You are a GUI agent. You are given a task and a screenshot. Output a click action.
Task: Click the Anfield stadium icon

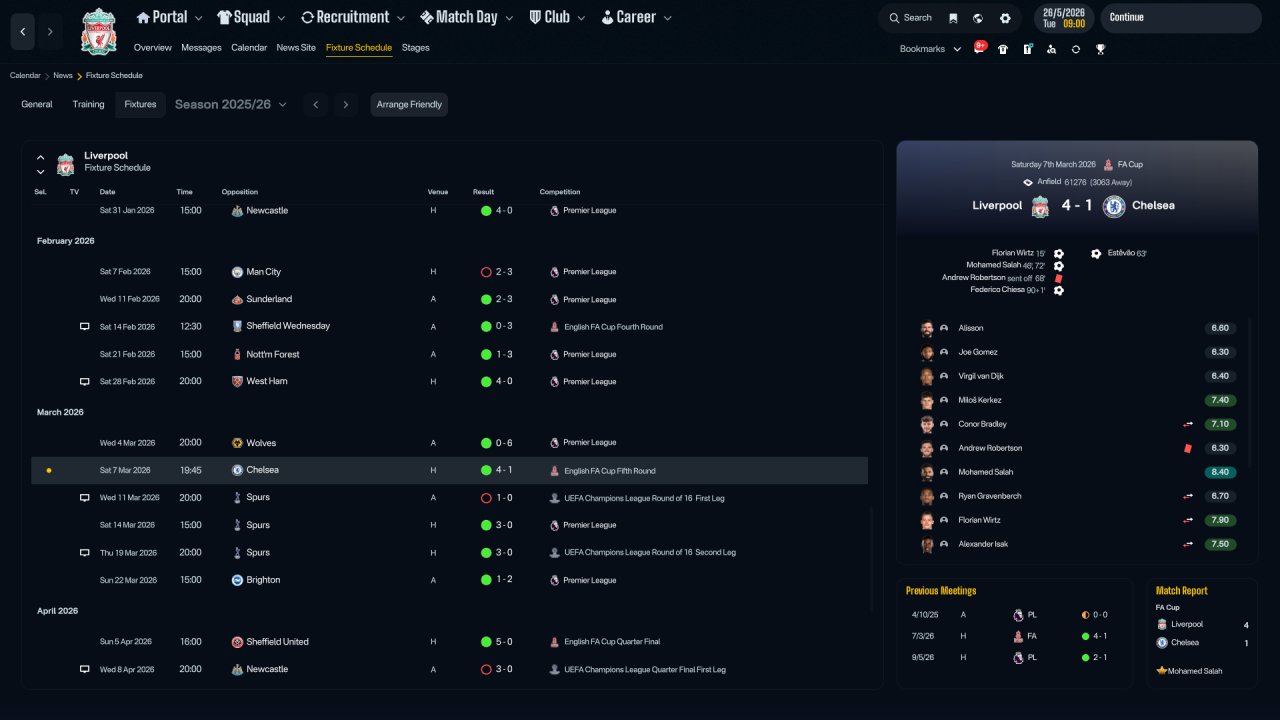coord(1028,182)
